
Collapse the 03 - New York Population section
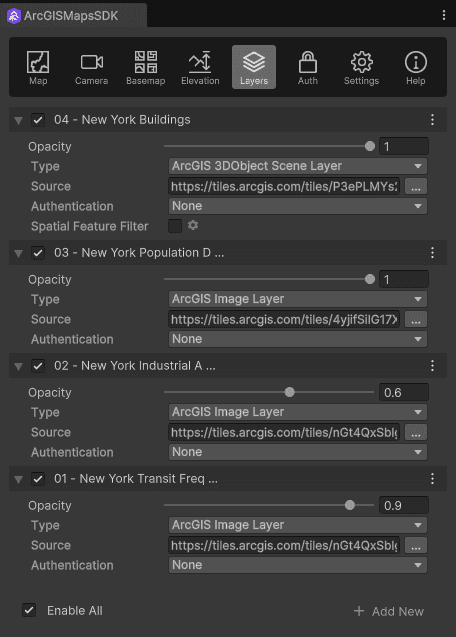point(18,254)
